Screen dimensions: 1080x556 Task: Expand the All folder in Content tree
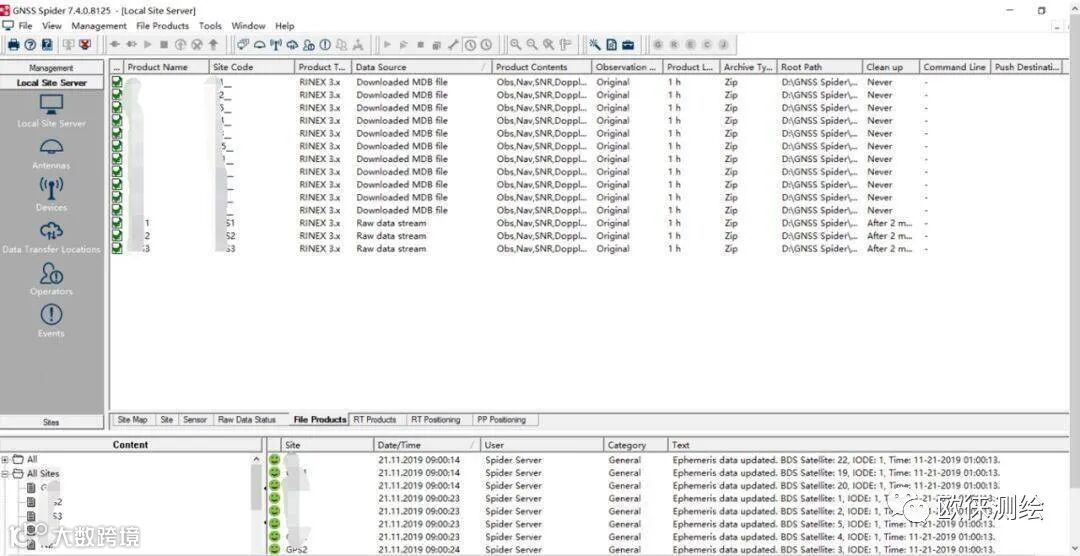[6, 460]
